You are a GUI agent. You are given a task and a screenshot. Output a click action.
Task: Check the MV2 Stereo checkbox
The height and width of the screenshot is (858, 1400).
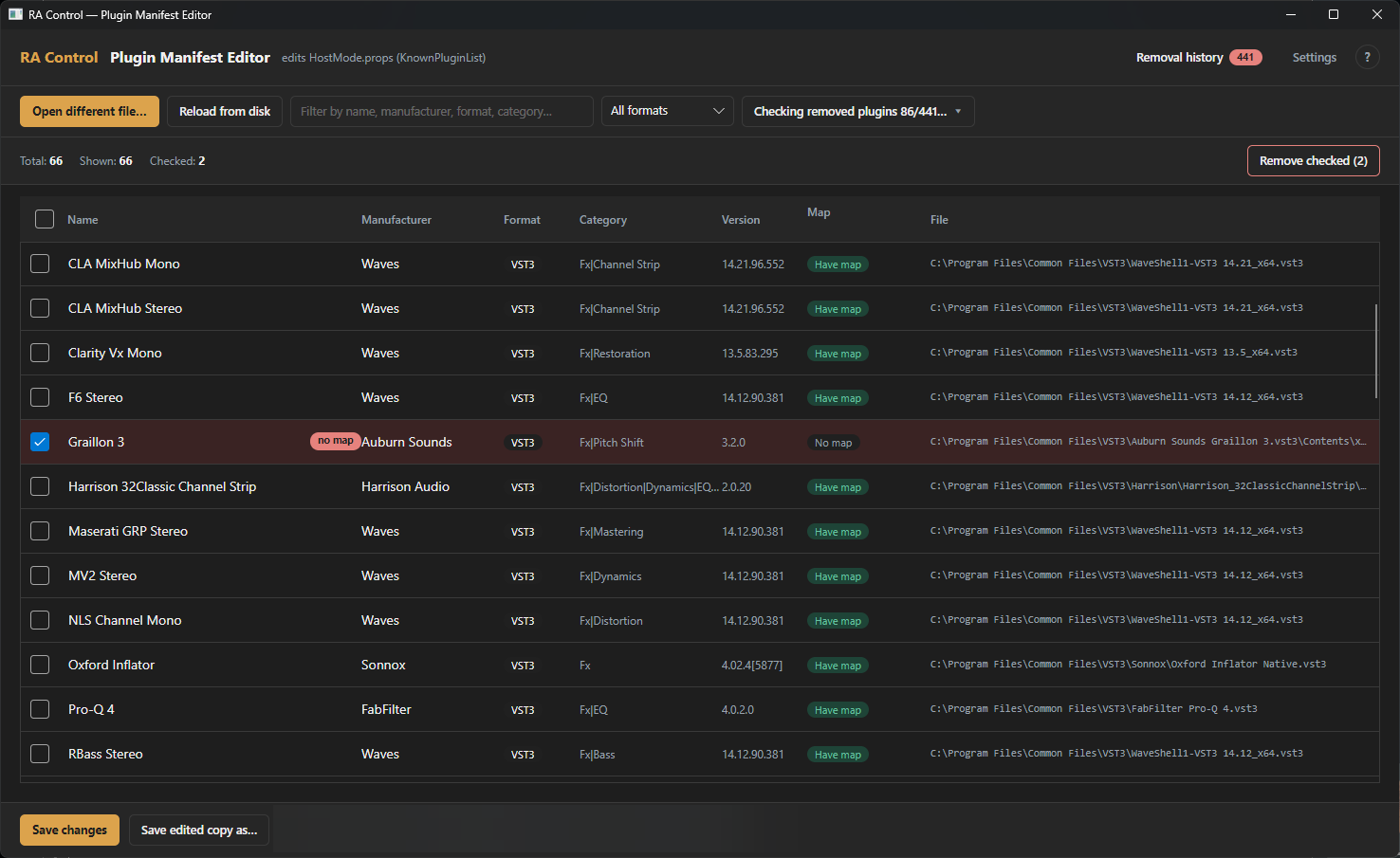(40, 575)
